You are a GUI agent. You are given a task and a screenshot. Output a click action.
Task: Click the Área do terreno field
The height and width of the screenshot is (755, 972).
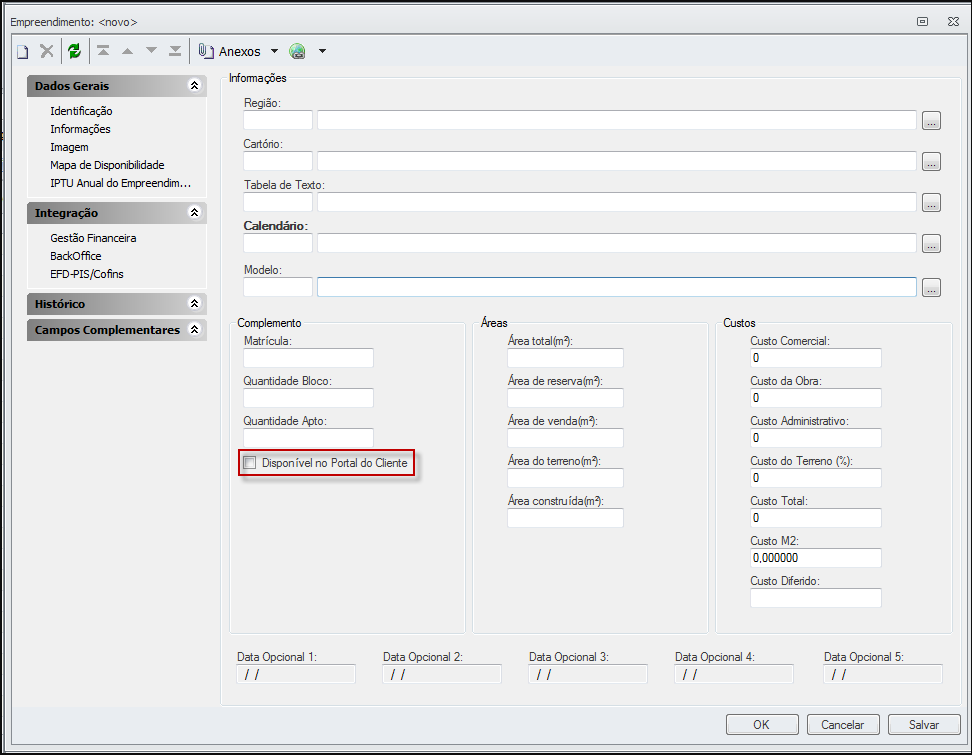click(565, 478)
